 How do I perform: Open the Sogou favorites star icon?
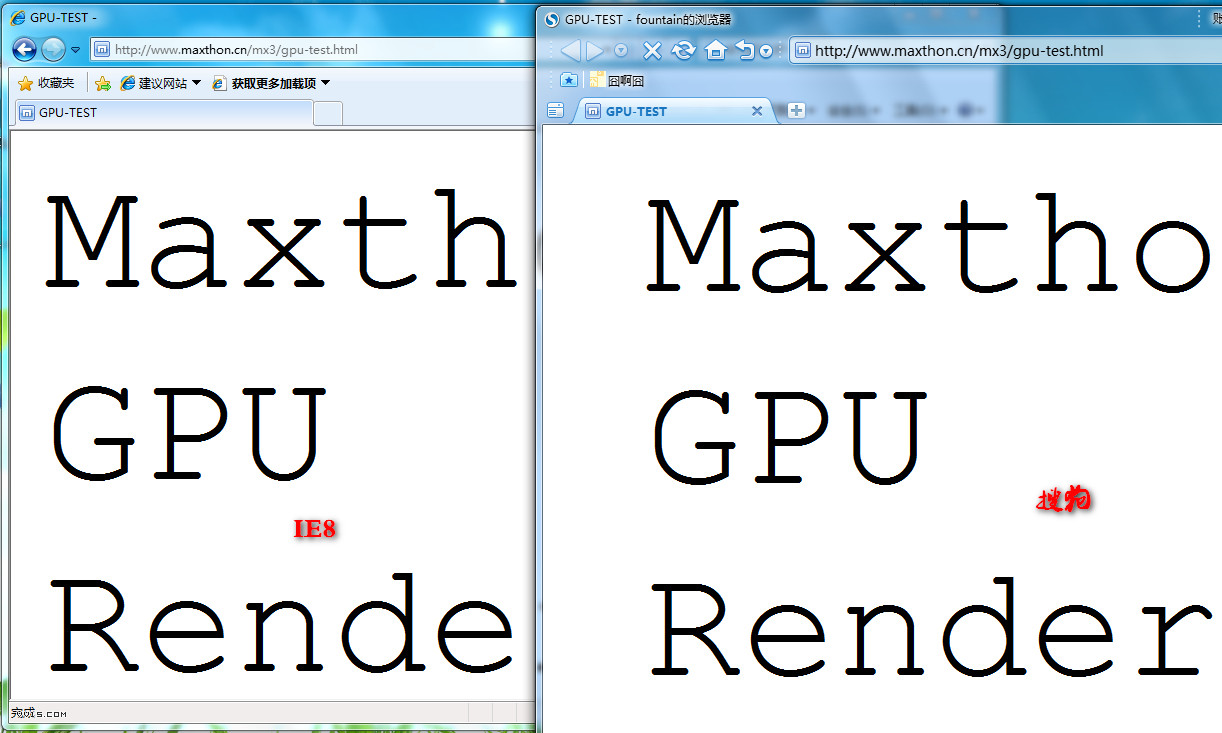[568, 80]
